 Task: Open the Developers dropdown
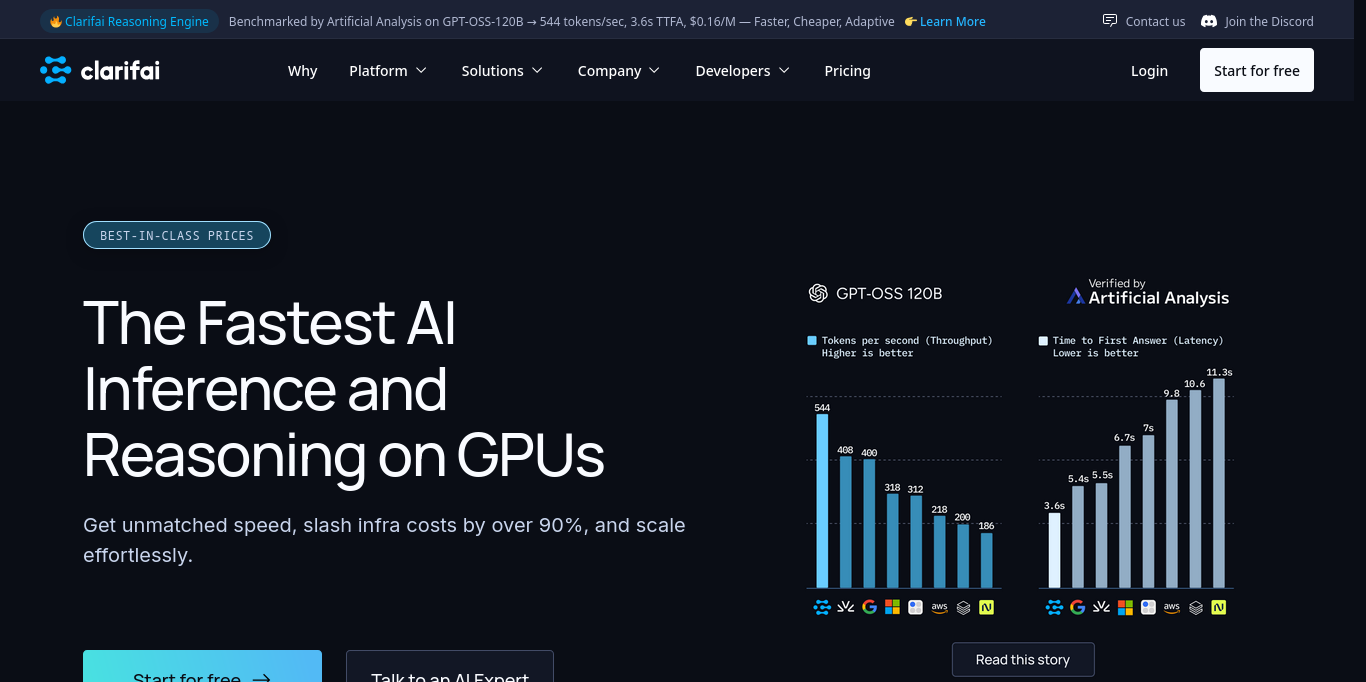point(742,70)
